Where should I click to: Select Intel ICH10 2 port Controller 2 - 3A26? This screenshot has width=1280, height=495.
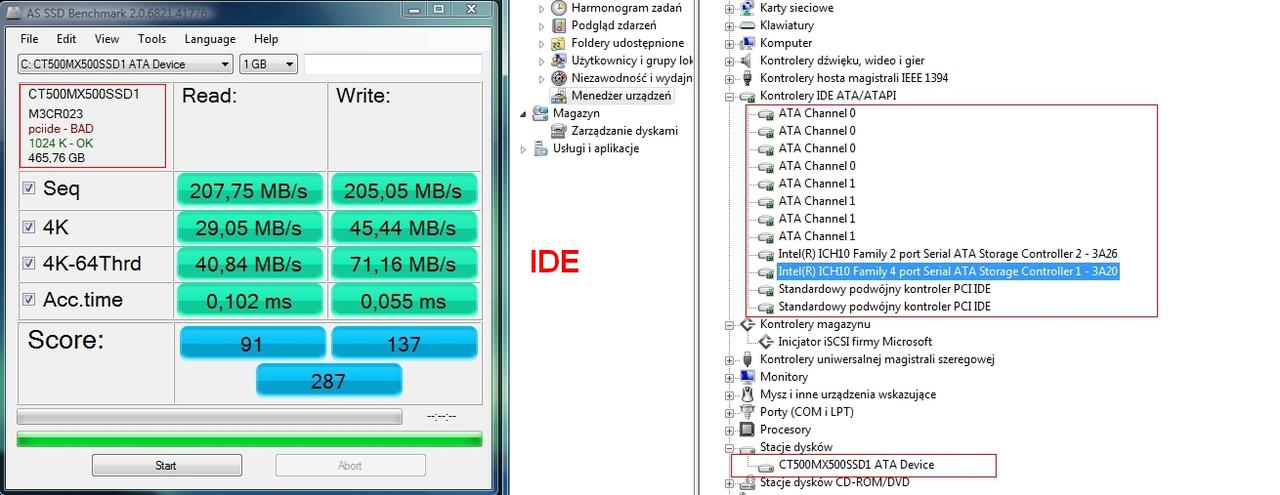(948, 254)
